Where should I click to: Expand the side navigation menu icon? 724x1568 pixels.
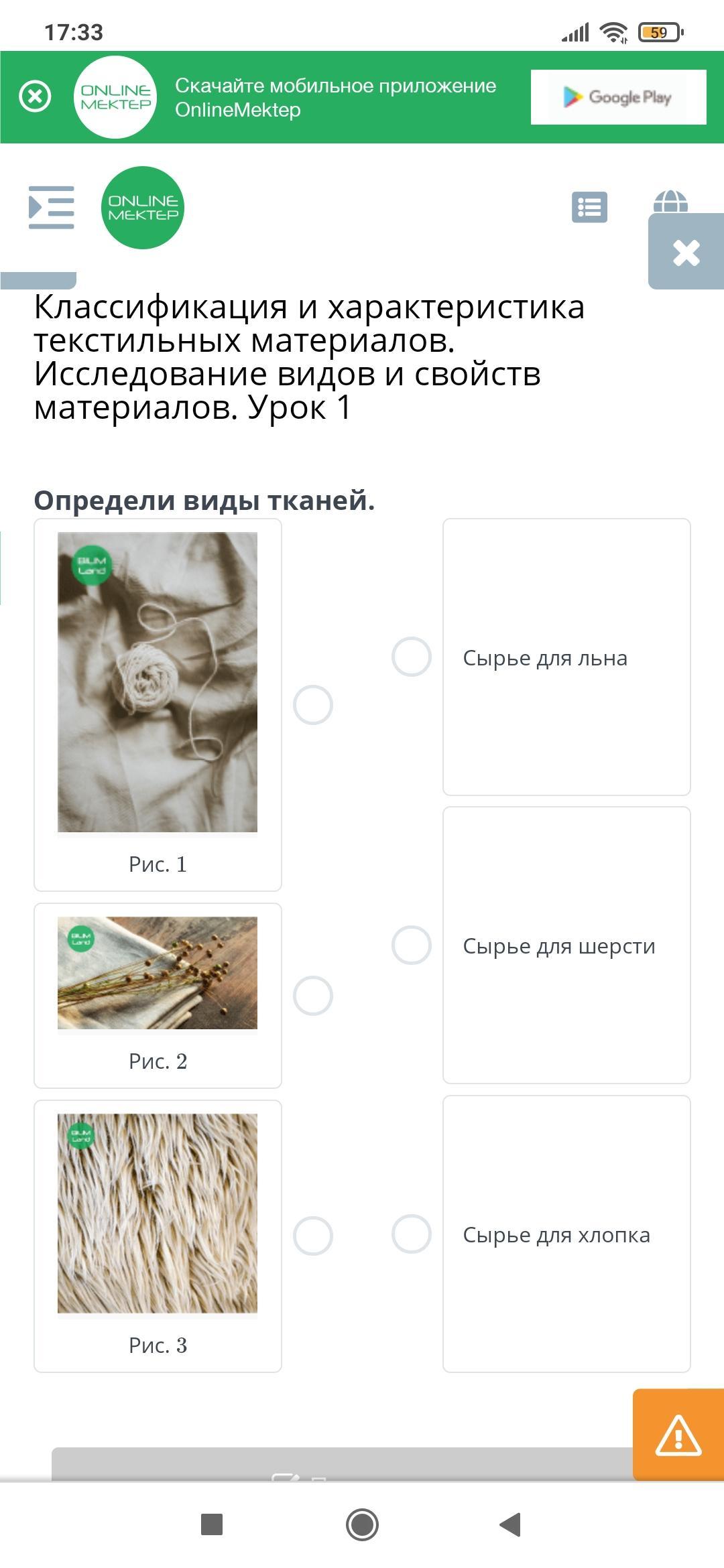point(52,208)
